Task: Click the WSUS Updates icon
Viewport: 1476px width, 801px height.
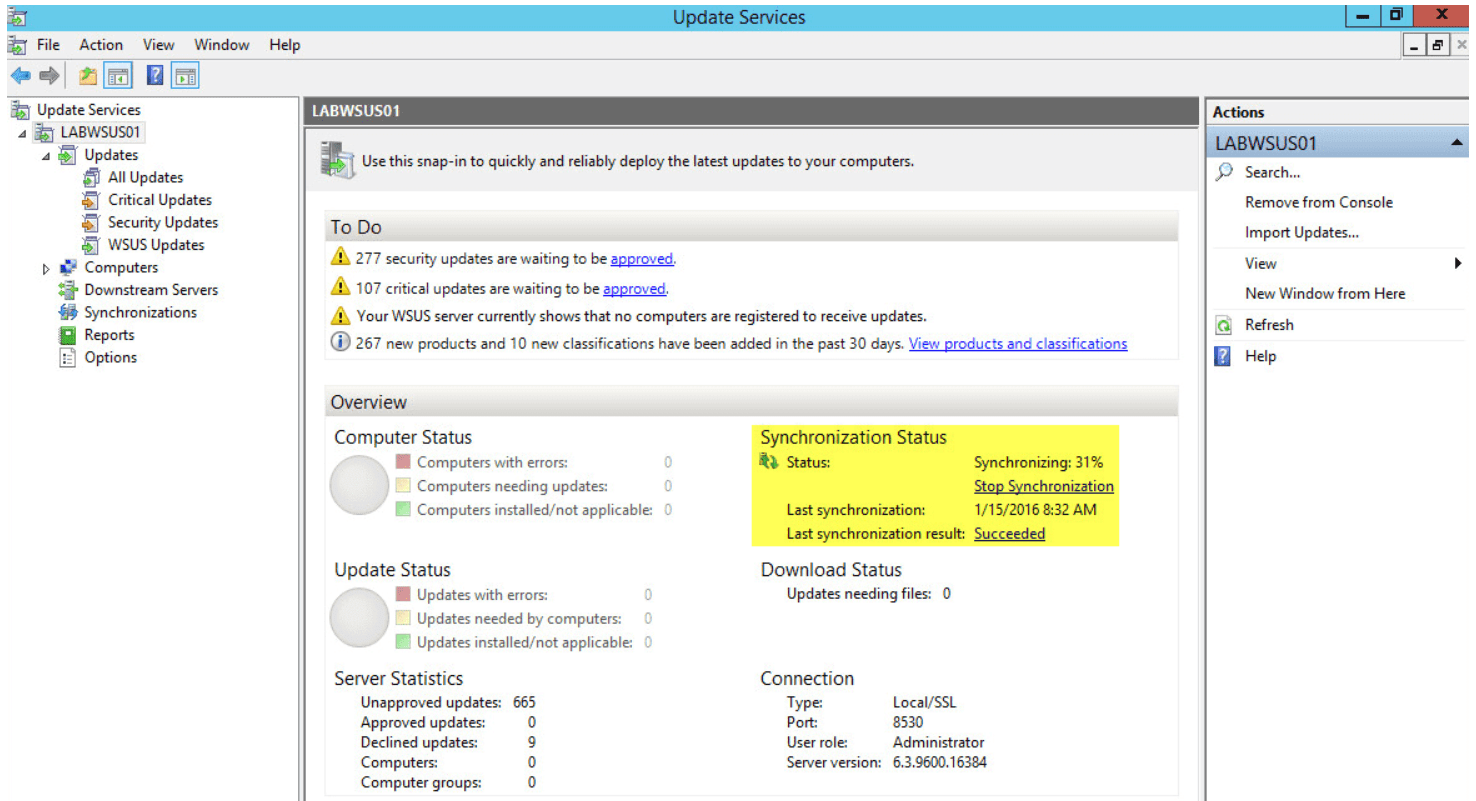Action: coord(91,245)
